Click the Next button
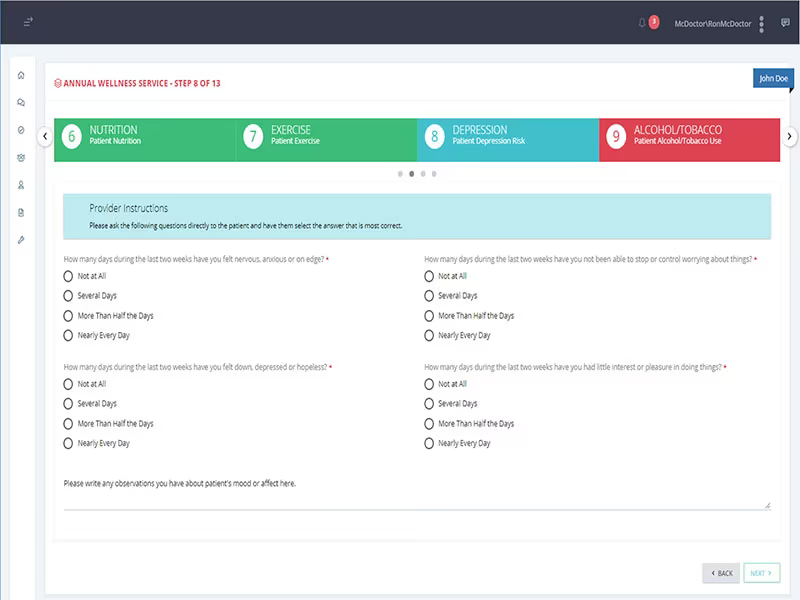The width and height of the screenshot is (800, 600). [x=761, y=573]
